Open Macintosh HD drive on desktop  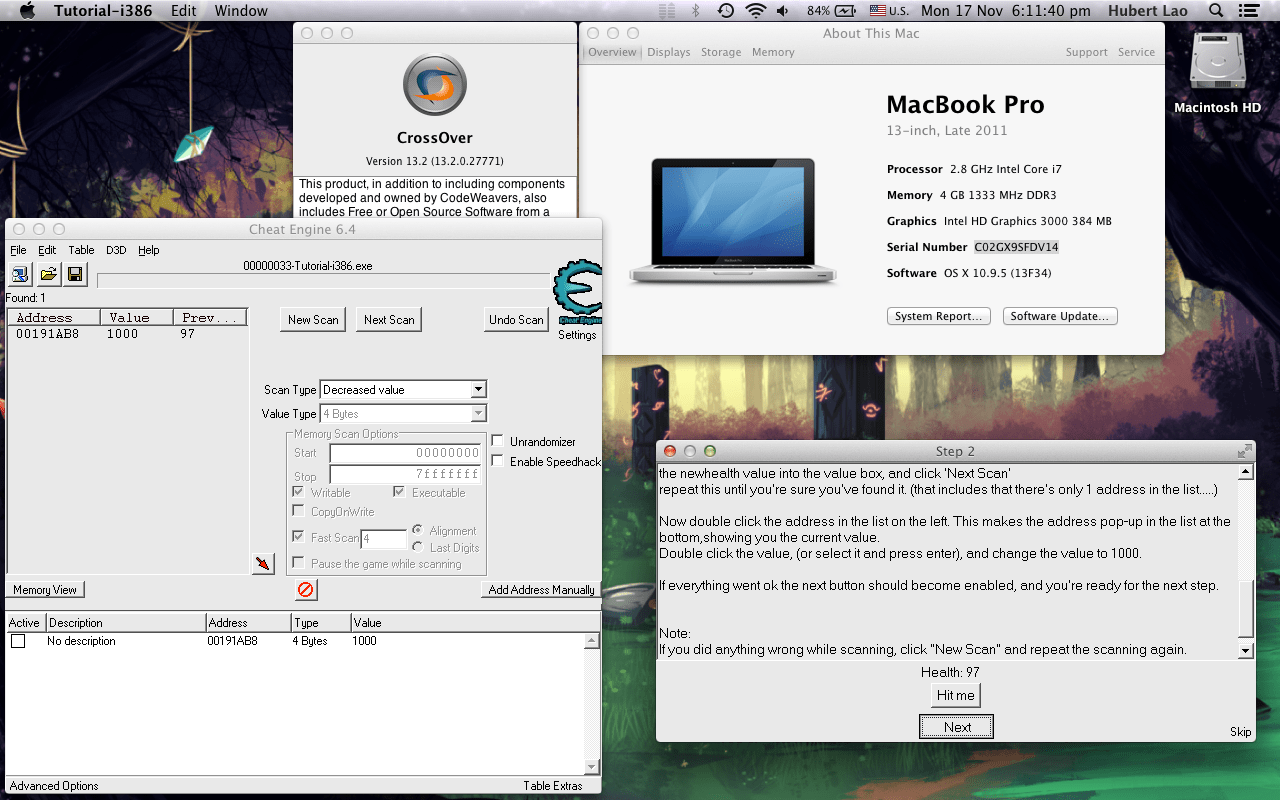coord(1217,74)
